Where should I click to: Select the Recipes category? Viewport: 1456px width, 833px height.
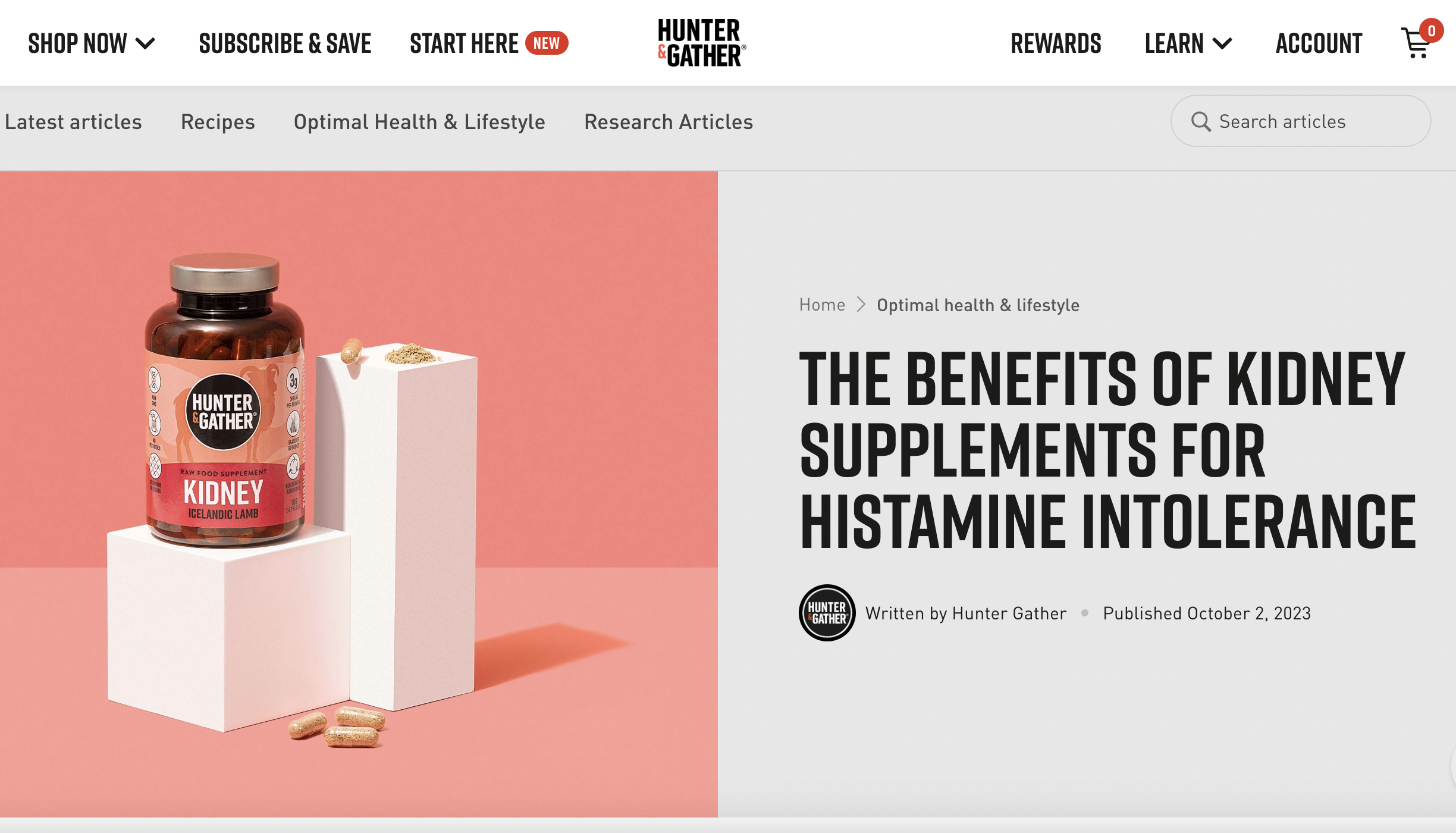pyautogui.click(x=218, y=122)
